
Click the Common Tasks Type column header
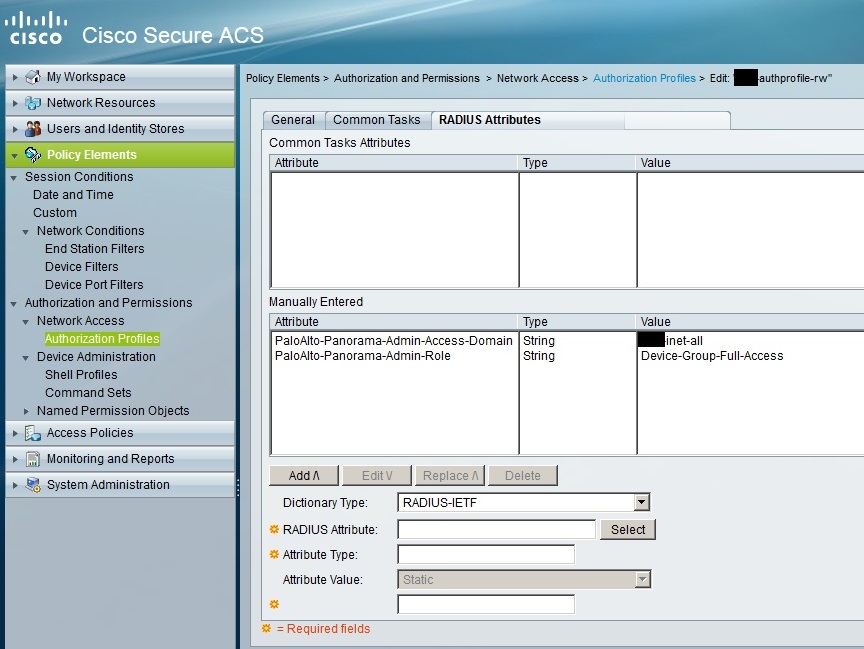pos(577,163)
